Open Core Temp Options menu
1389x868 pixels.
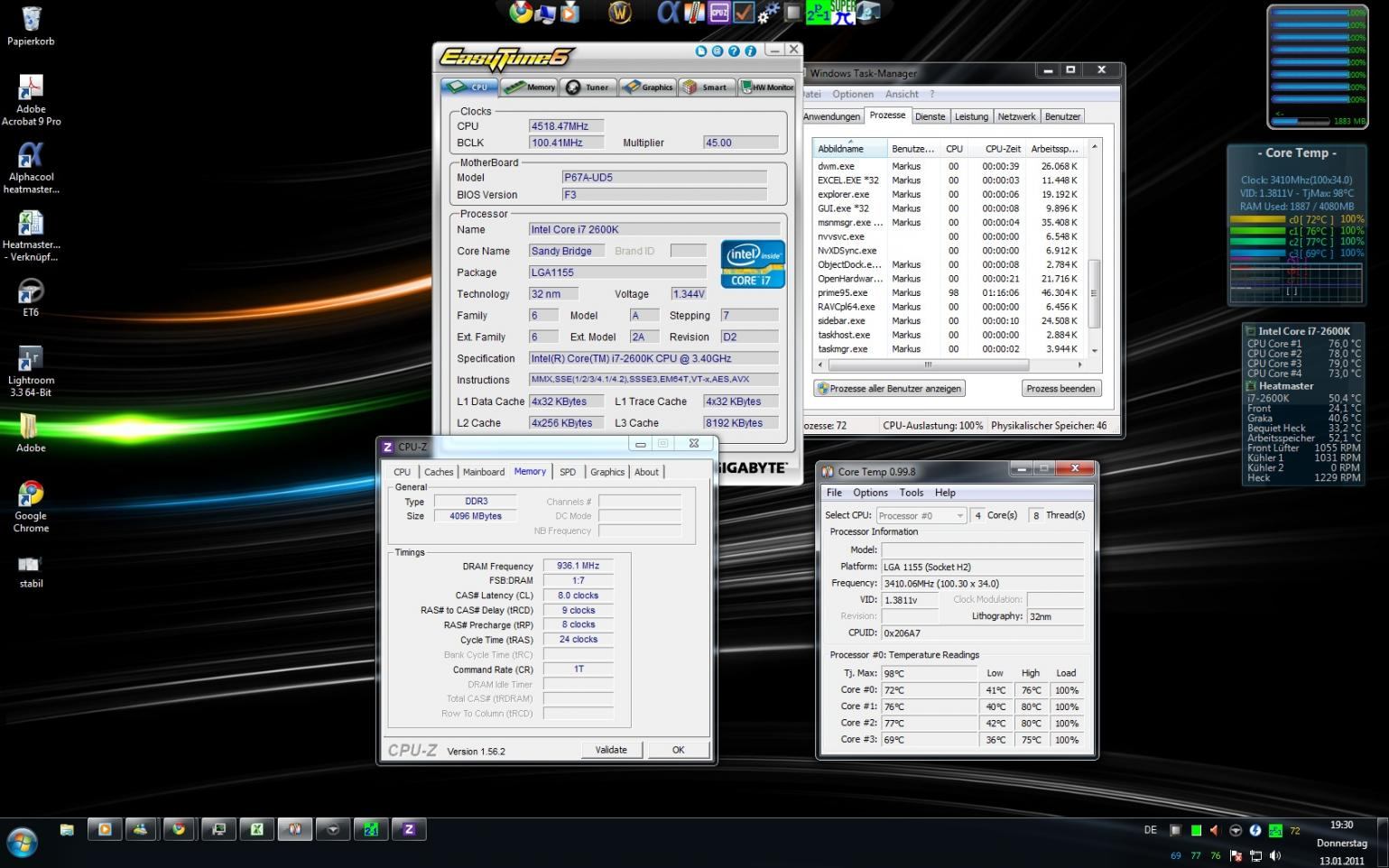click(870, 493)
